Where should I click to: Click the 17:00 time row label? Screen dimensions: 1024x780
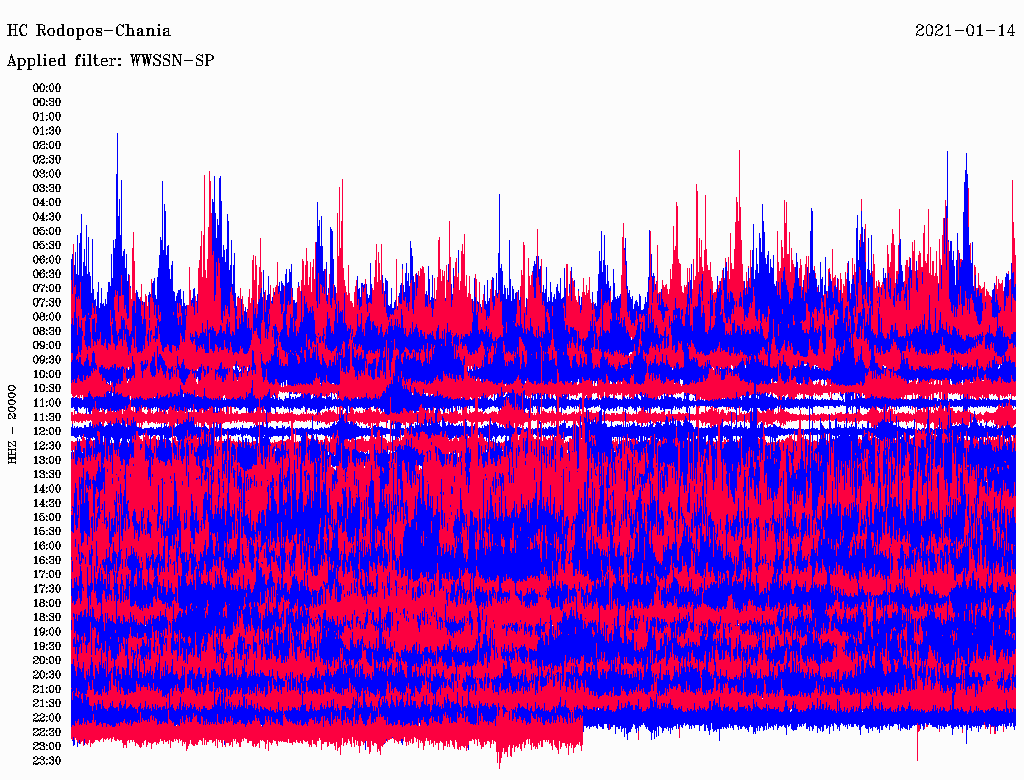click(x=47, y=575)
